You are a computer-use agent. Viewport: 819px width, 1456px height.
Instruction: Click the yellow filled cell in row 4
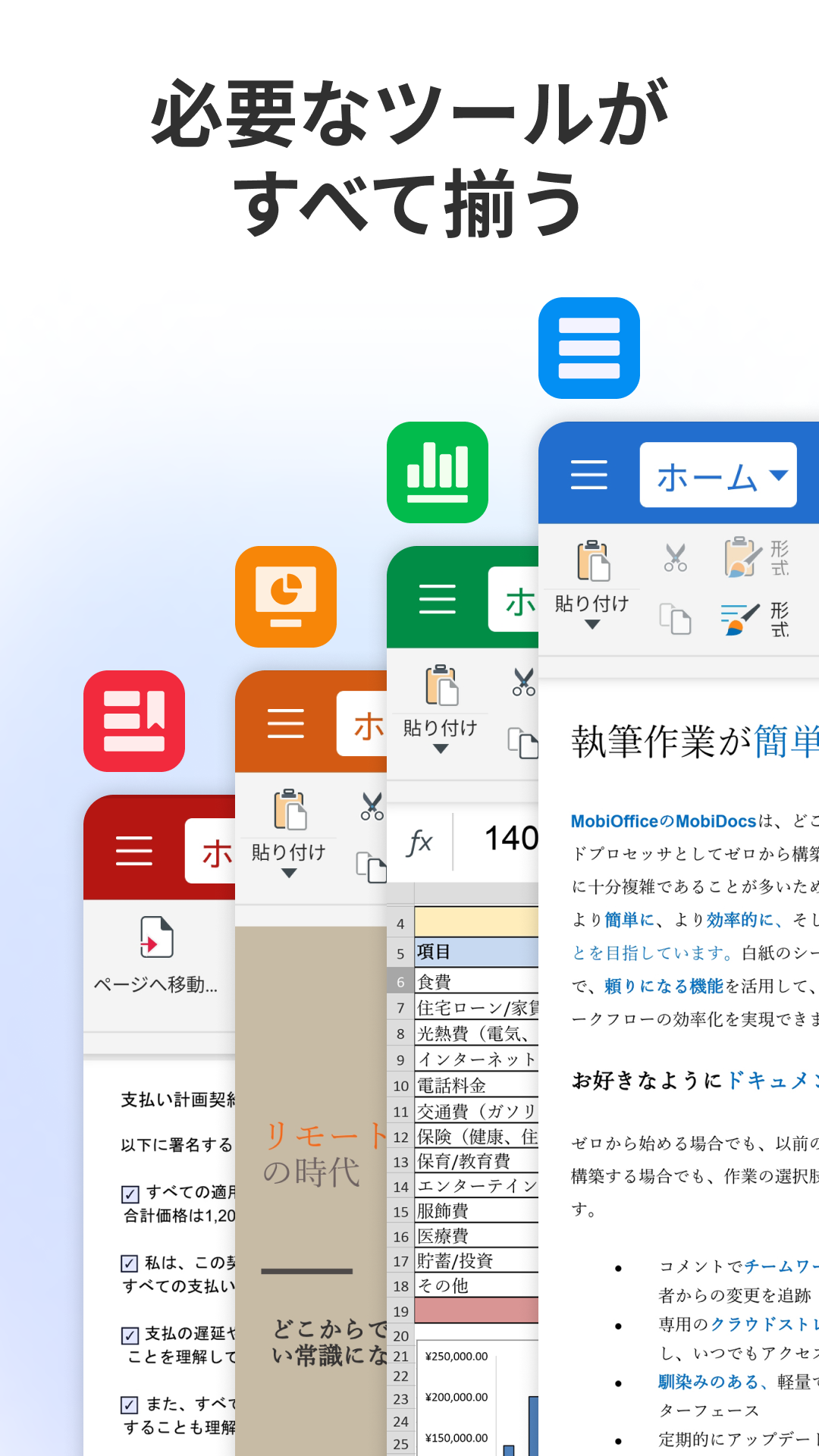pyautogui.click(x=476, y=922)
